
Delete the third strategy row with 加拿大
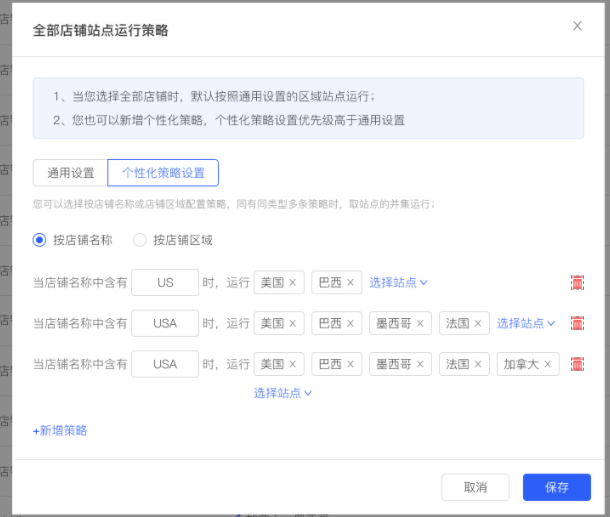pyautogui.click(x=577, y=364)
